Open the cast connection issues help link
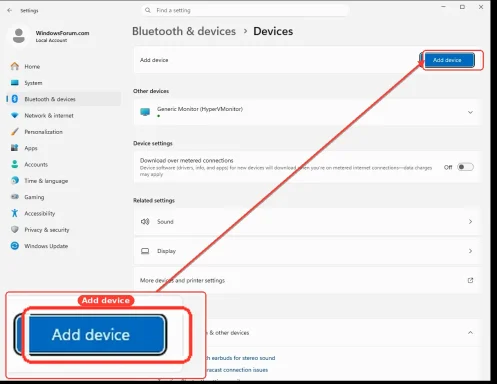This screenshot has width=497, height=384. (x=237, y=370)
